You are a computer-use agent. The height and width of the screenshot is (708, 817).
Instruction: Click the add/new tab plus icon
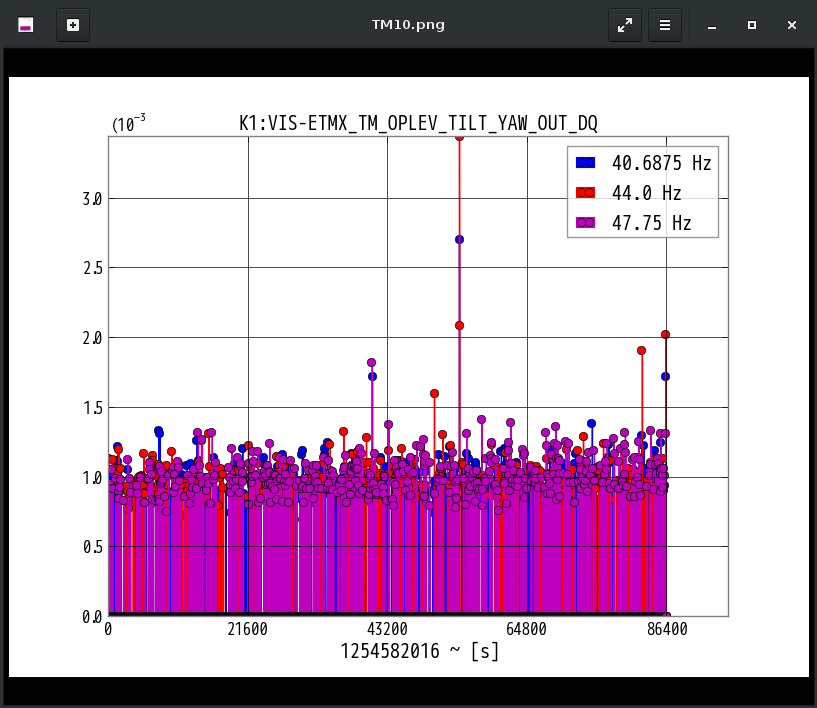73,25
